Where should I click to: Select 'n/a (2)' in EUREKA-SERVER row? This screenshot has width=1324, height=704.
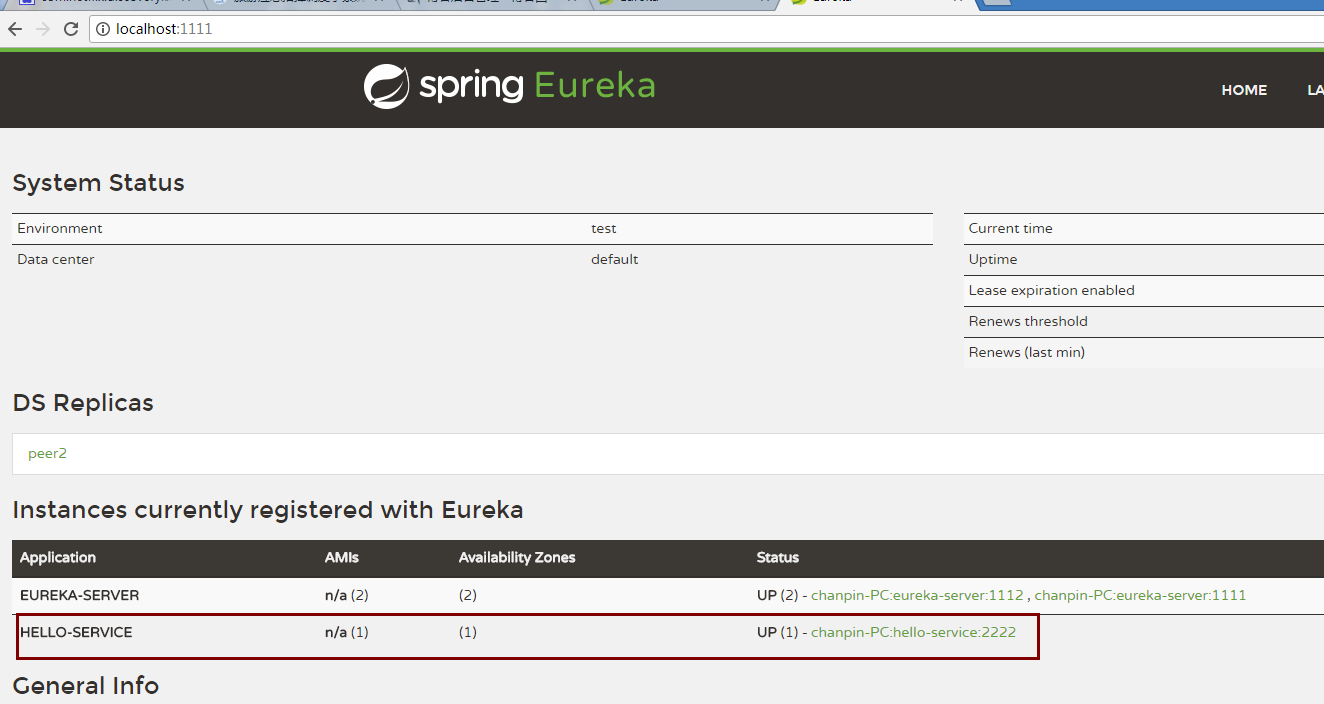(x=347, y=595)
